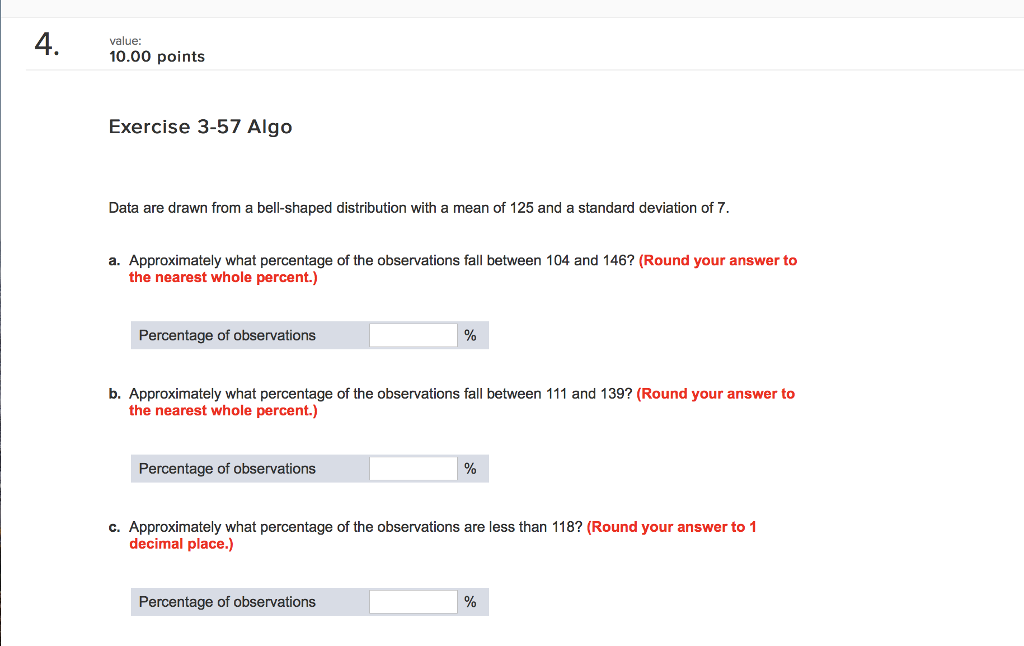The height and width of the screenshot is (646, 1024).
Task: Click the bell-shaped distribution problem statement
Action: (419, 208)
